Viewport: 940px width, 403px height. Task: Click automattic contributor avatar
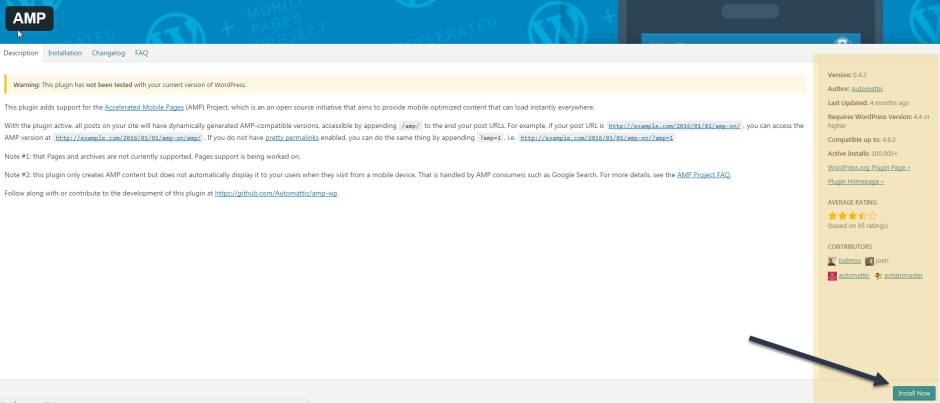832,276
